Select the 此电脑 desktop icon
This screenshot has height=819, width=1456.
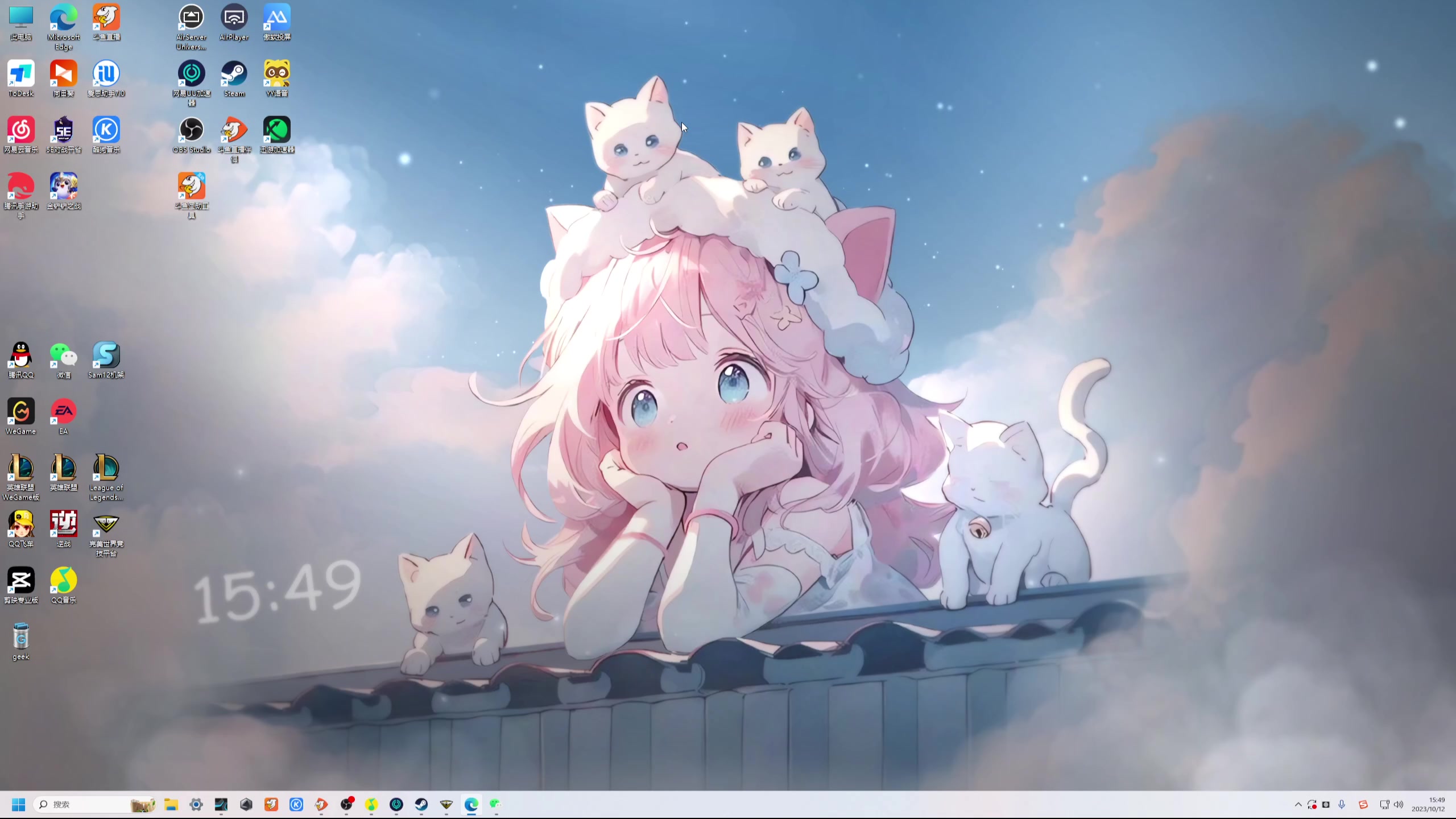[21, 23]
